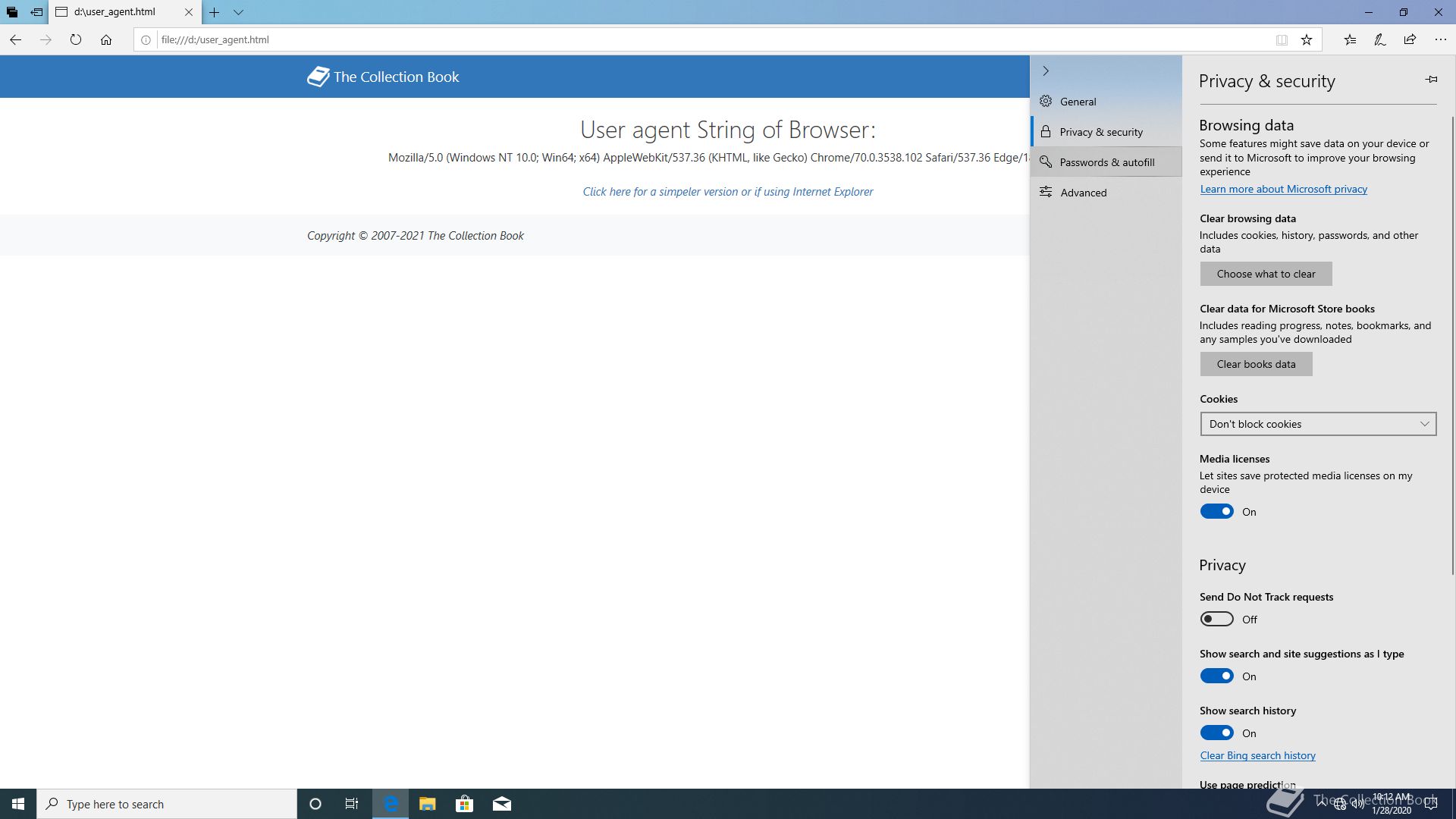1456x819 pixels.
Task: Click The Collection Book logo
Action: [383, 77]
